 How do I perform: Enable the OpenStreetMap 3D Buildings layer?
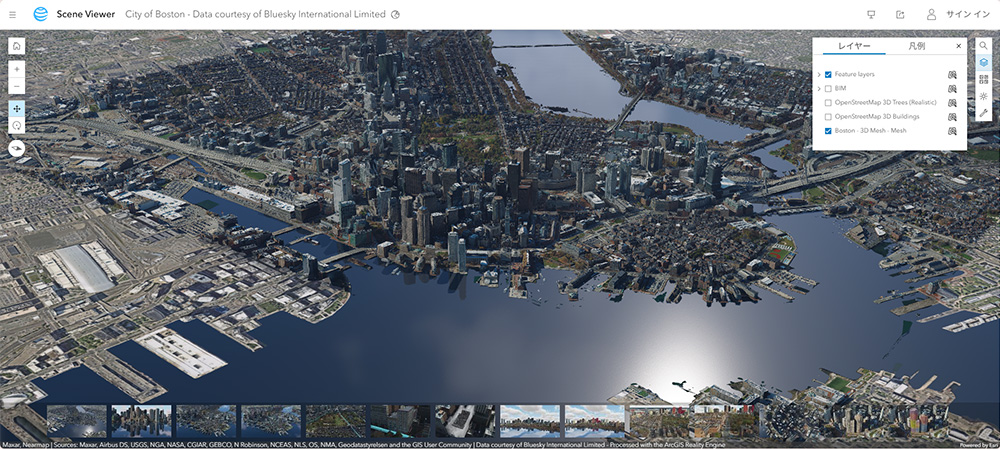828,117
